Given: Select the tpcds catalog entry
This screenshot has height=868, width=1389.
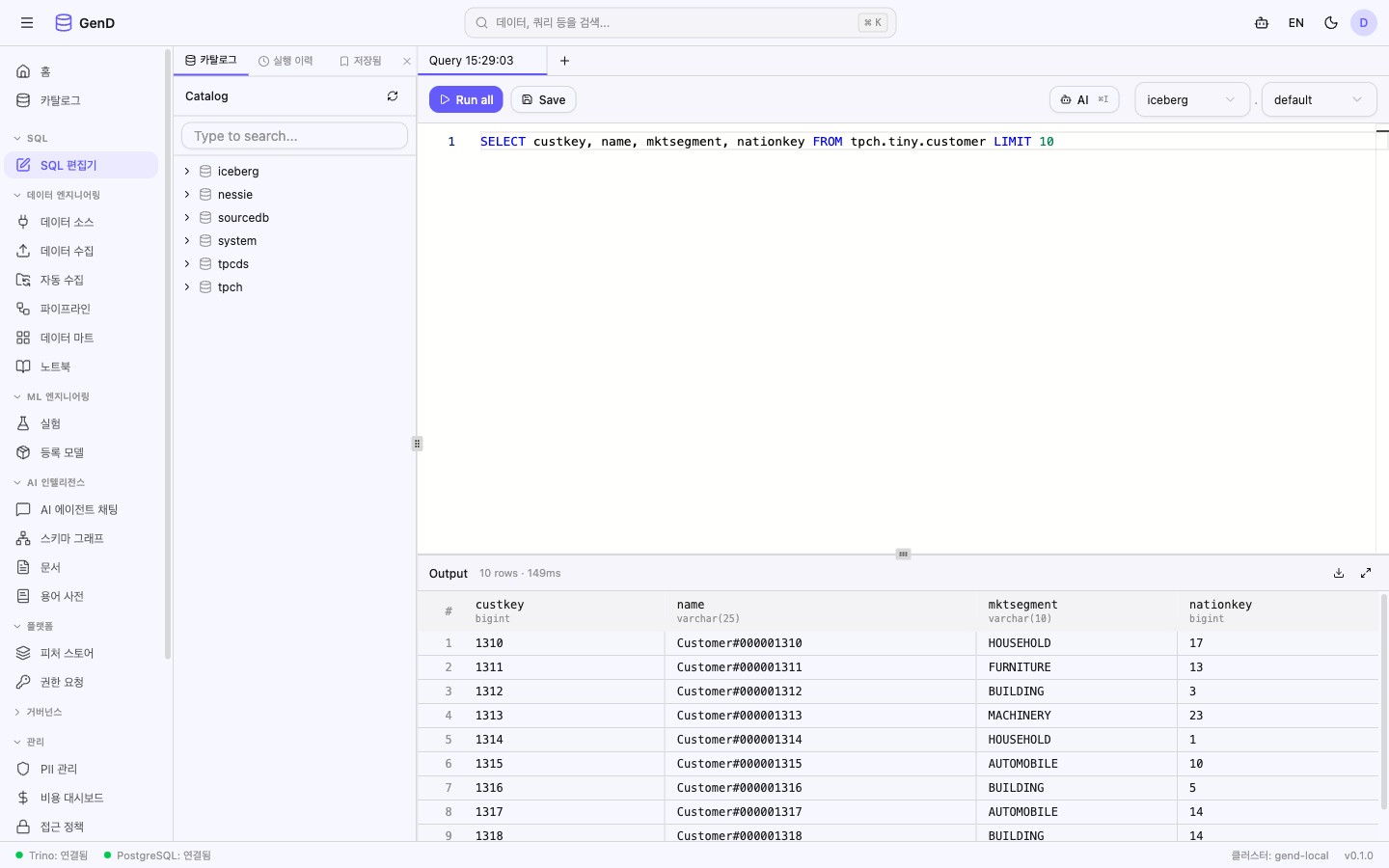Looking at the screenshot, I should (233, 264).
